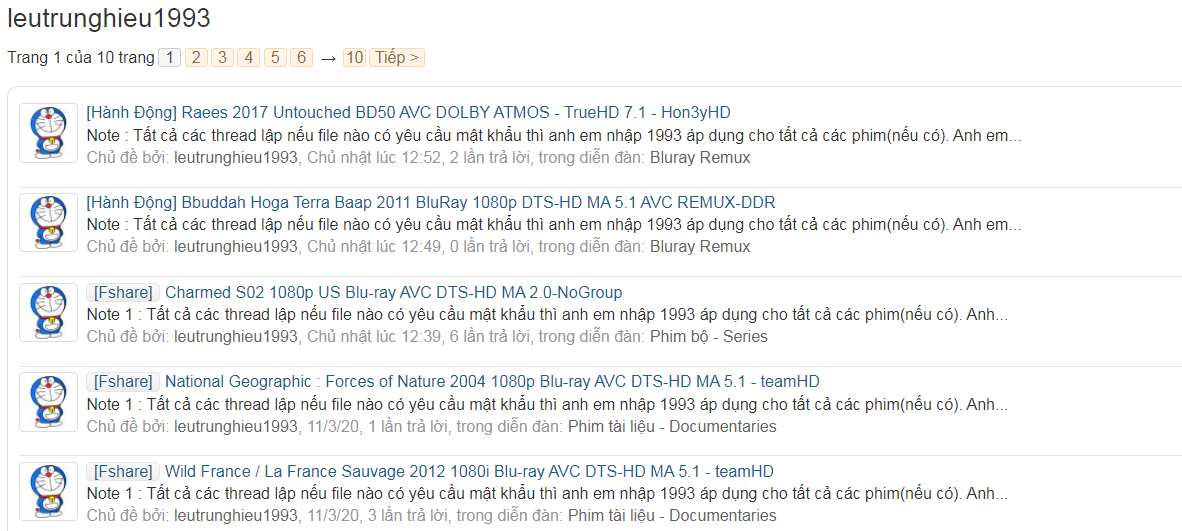Open author leutrunghieu1993 under Wild France thread
Screen dimensions: 1182x531
click(x=236, y=516)
